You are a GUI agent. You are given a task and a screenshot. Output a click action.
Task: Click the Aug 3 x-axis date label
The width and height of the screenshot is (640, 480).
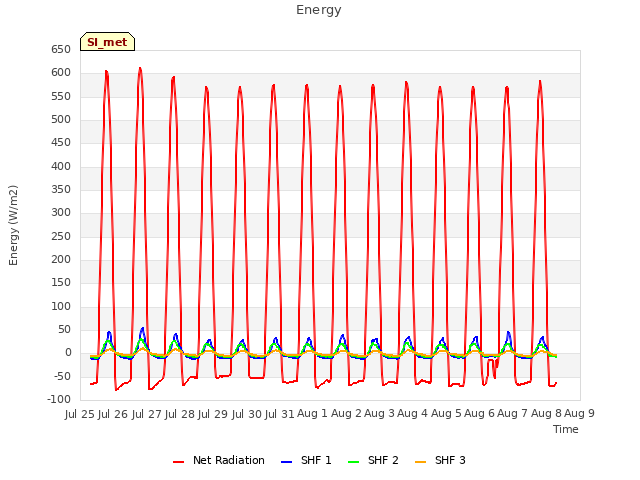(379, 414)
